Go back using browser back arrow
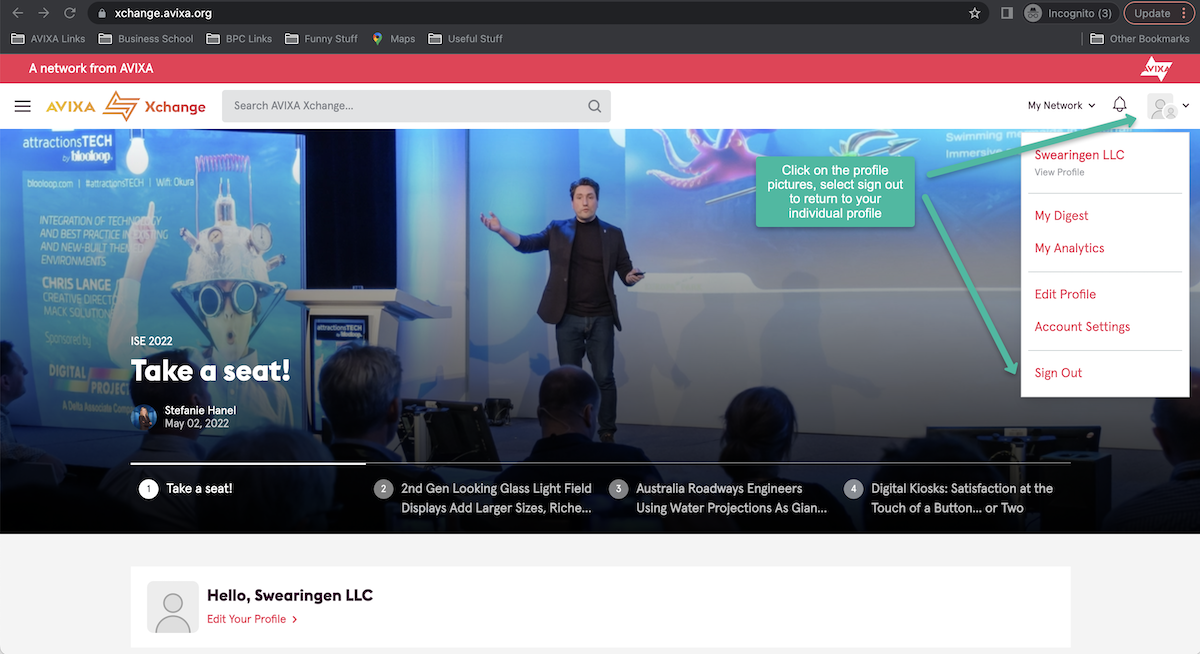This screenshot has width=1200, height=654. [x=18, y=14]
